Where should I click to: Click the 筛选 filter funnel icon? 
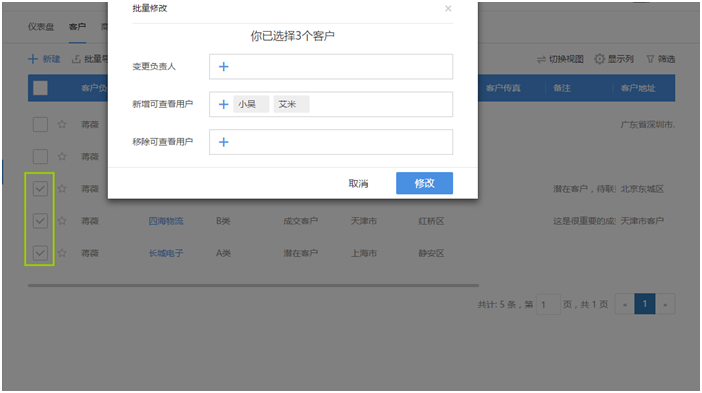(x=650, y=59)
